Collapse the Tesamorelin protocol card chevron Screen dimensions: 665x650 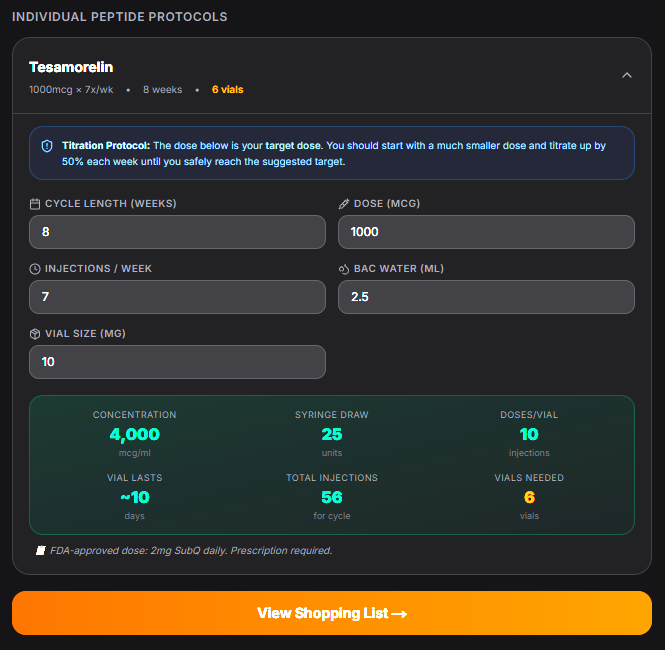click(626, 75)
